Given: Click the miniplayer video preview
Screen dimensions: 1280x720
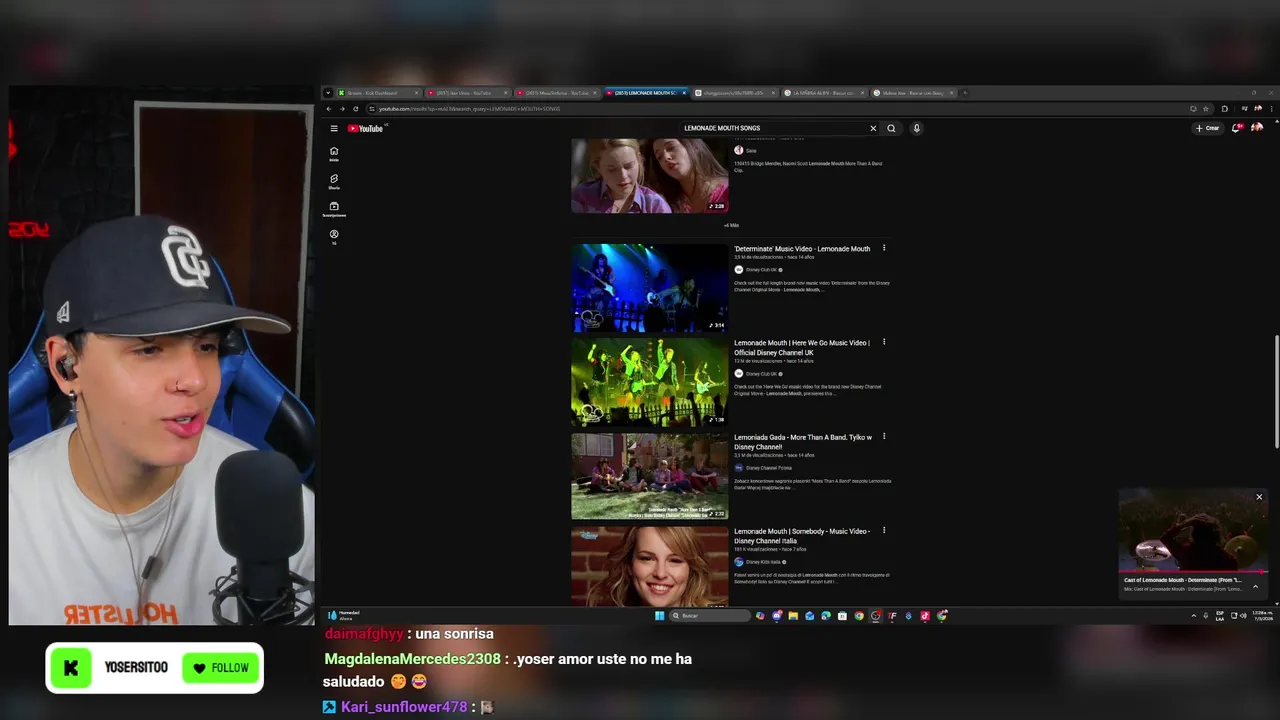Looking at the screenshot, I should click(1193, 530).
